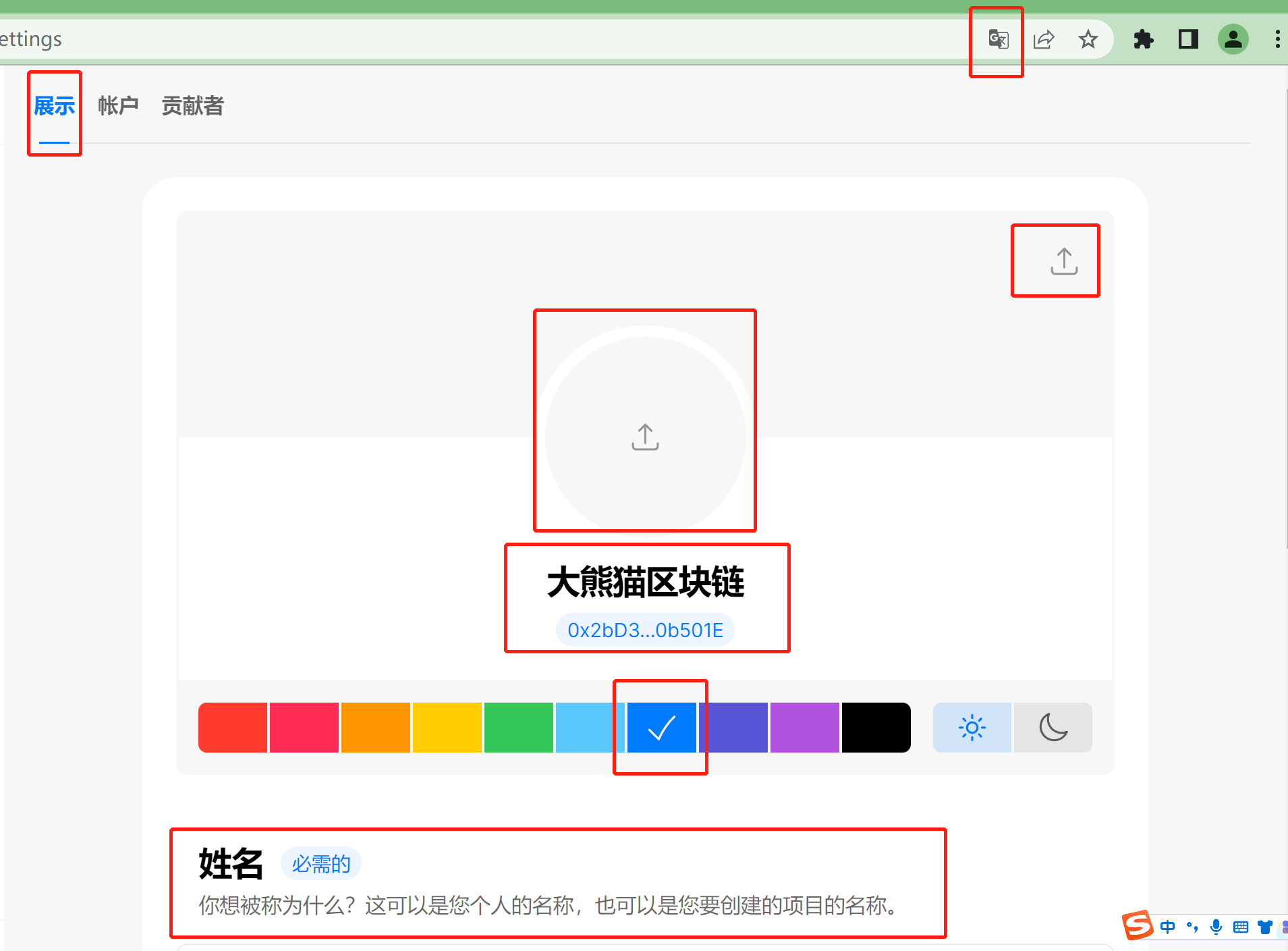Toggle the browser side panel icon
The width and height of the screenshot is (1288, 951).
click(x=1187, y=40)
